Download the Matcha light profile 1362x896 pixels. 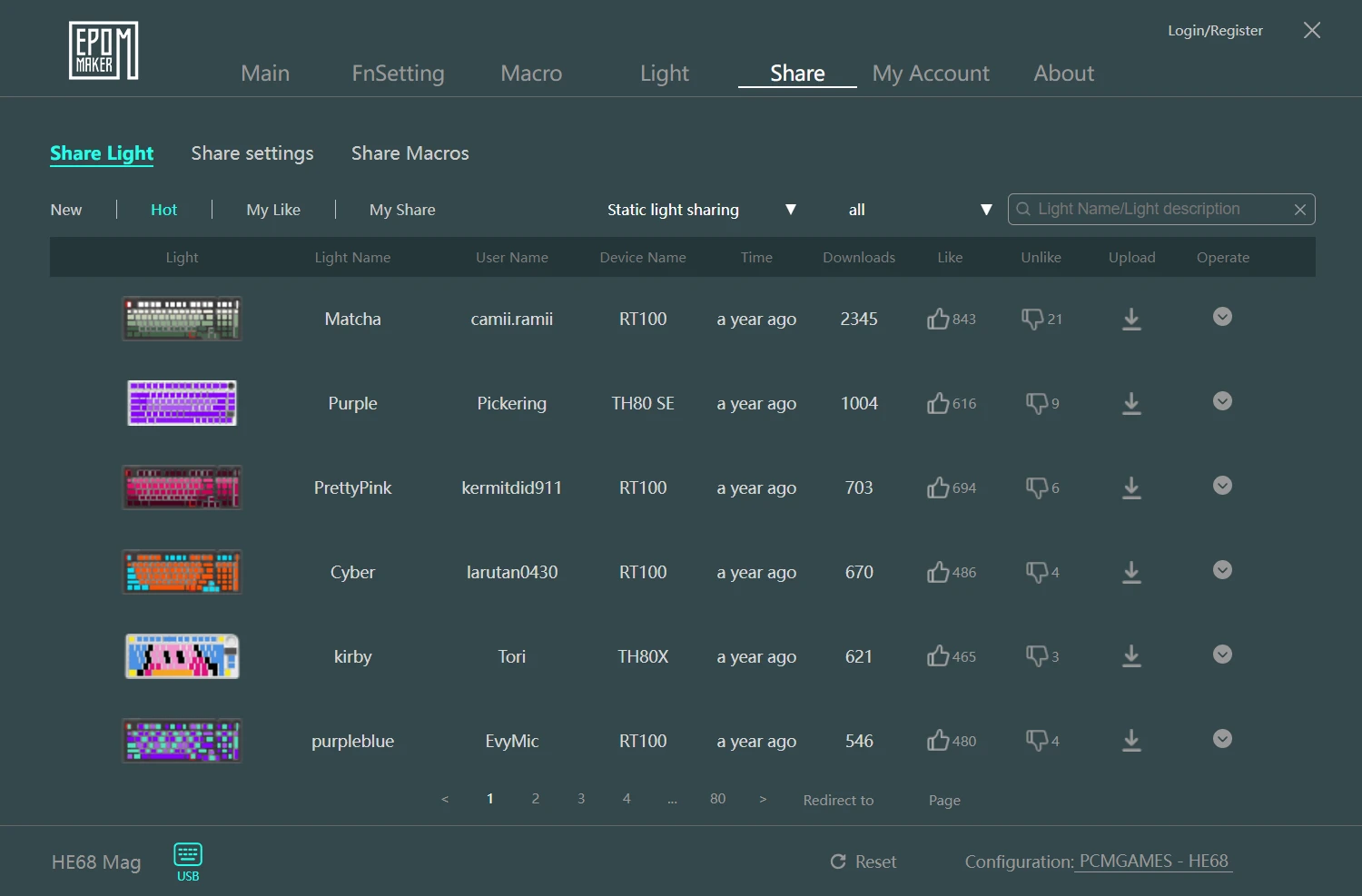[x=1131, y=319]
